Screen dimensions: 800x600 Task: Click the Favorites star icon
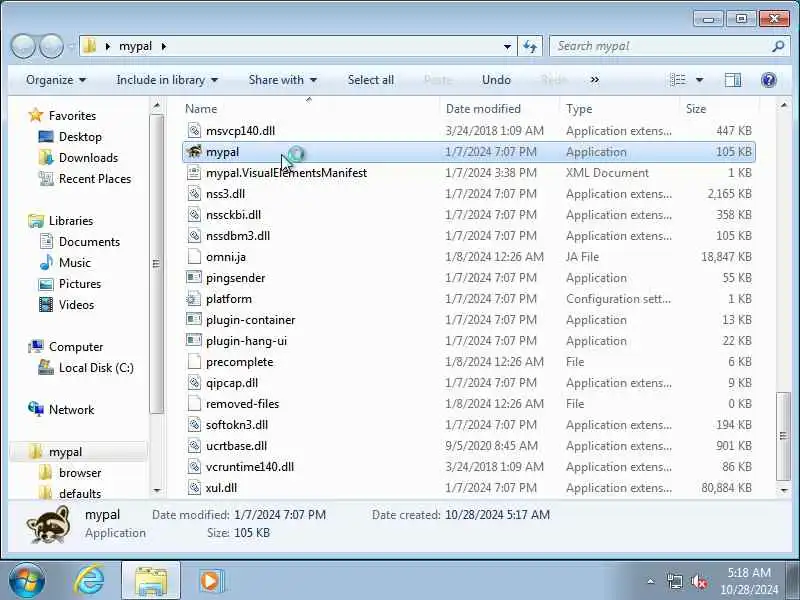pyautogui.click(x=36, y=115)
